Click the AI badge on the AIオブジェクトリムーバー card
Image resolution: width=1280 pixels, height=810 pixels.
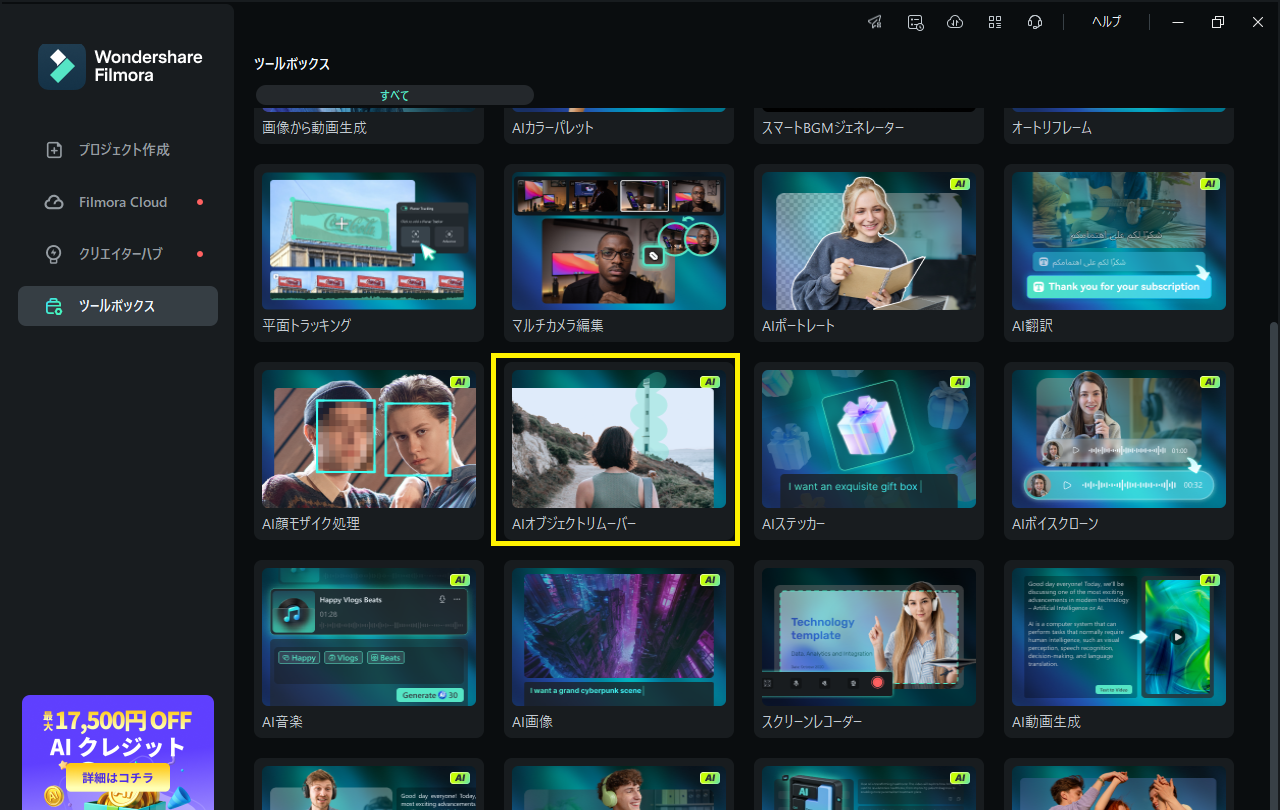[x=710, y=382]
